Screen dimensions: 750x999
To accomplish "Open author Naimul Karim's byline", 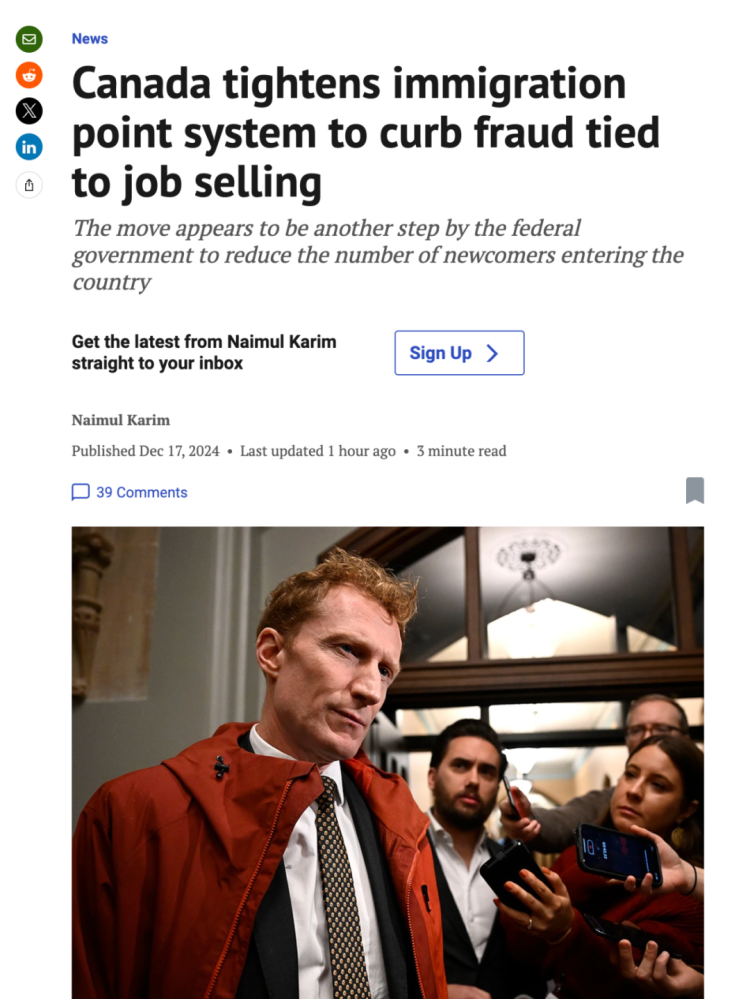I will coord(121,420).
